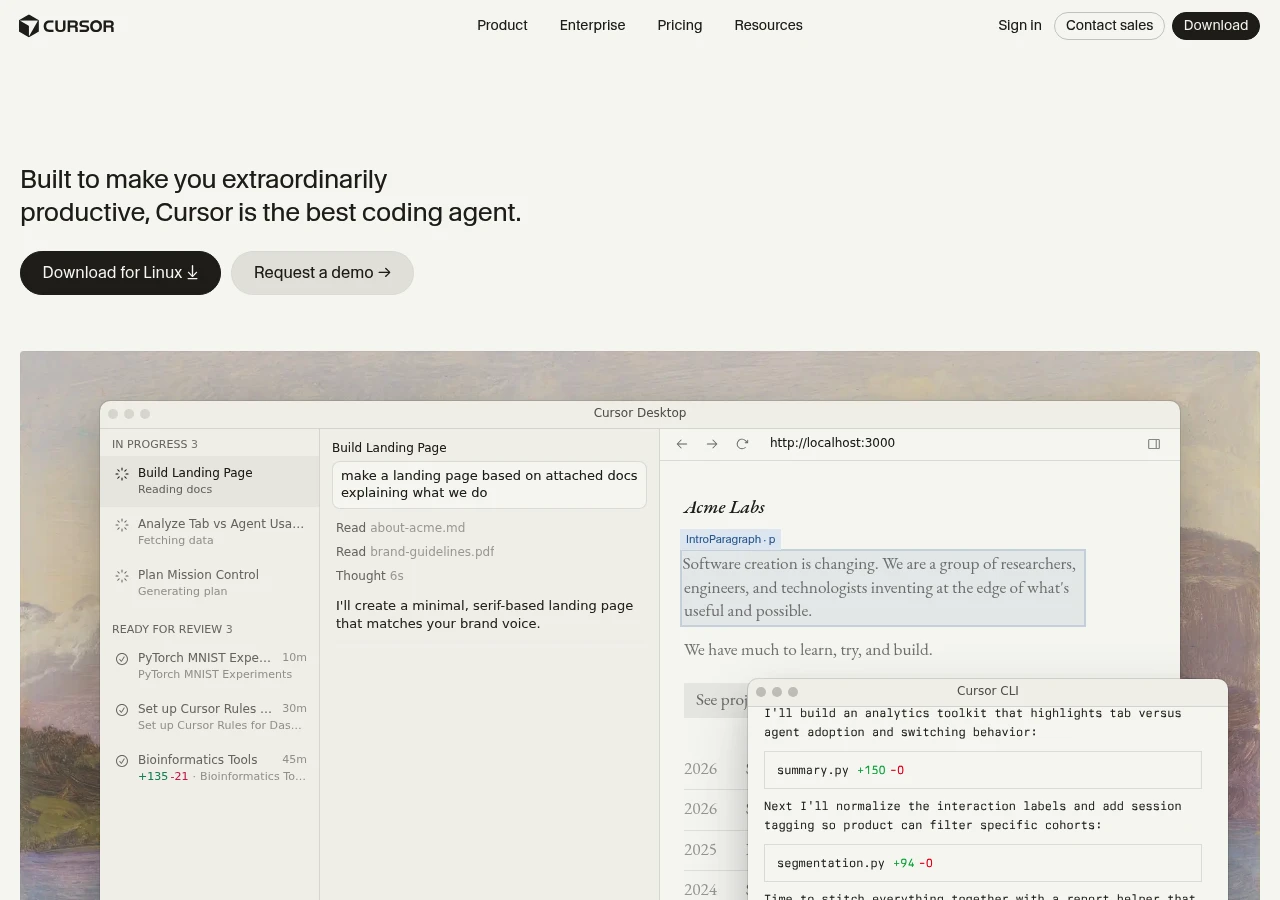Select the Build Landing Page task
The height and width of the screenshot is (900, 1280).
(210, 482)
